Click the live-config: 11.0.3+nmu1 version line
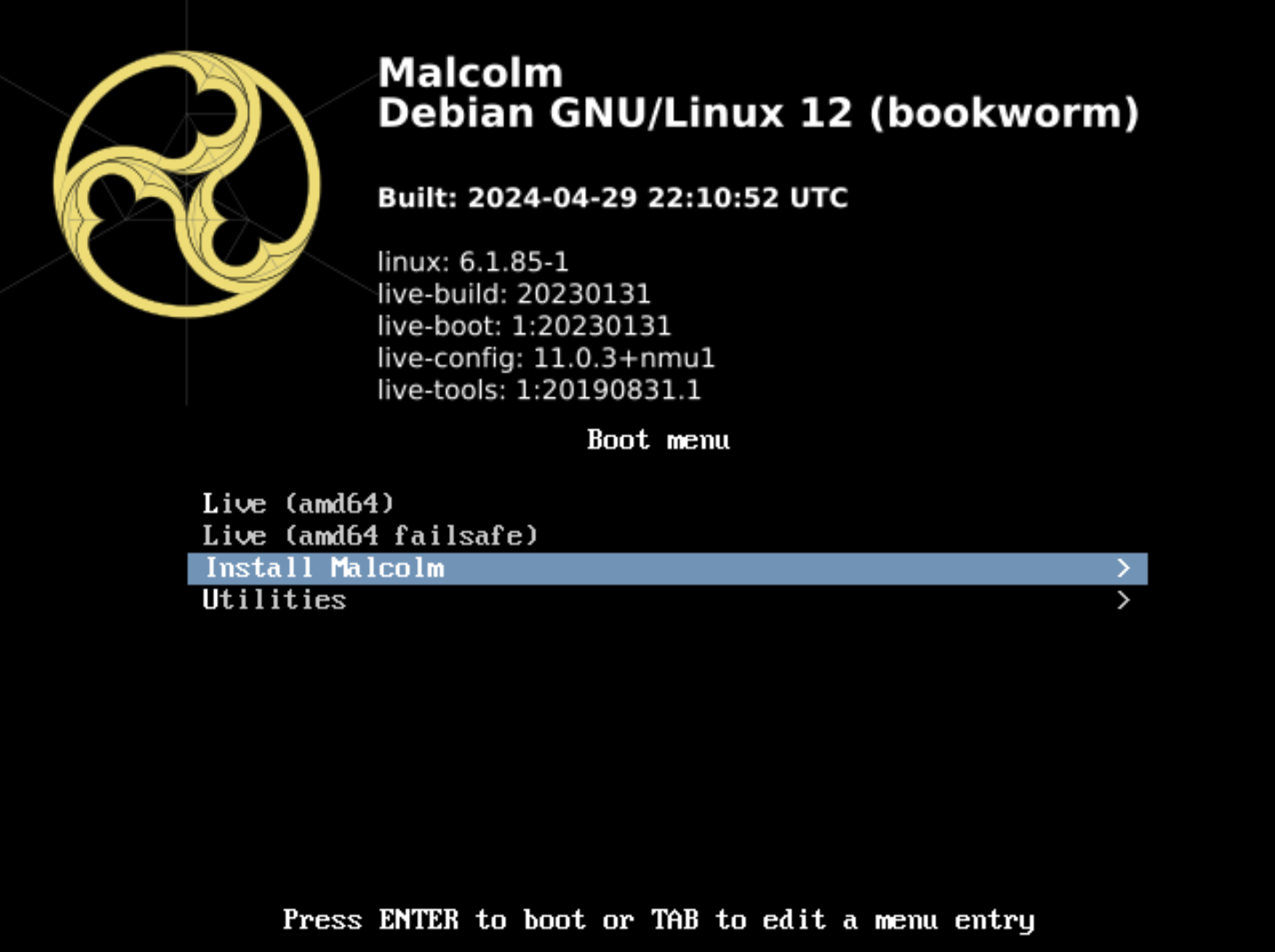Viewport: 1275px width, 952px height. pyautogui.click(x=546, y=357)
